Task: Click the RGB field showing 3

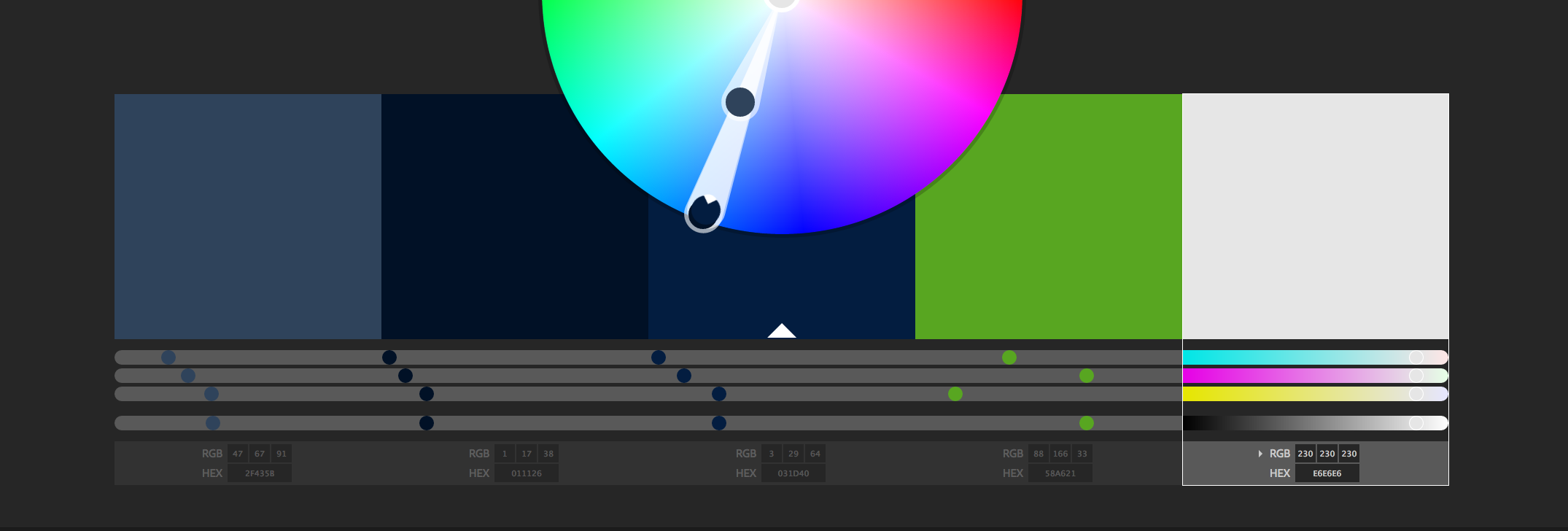Action: point(772,454)
